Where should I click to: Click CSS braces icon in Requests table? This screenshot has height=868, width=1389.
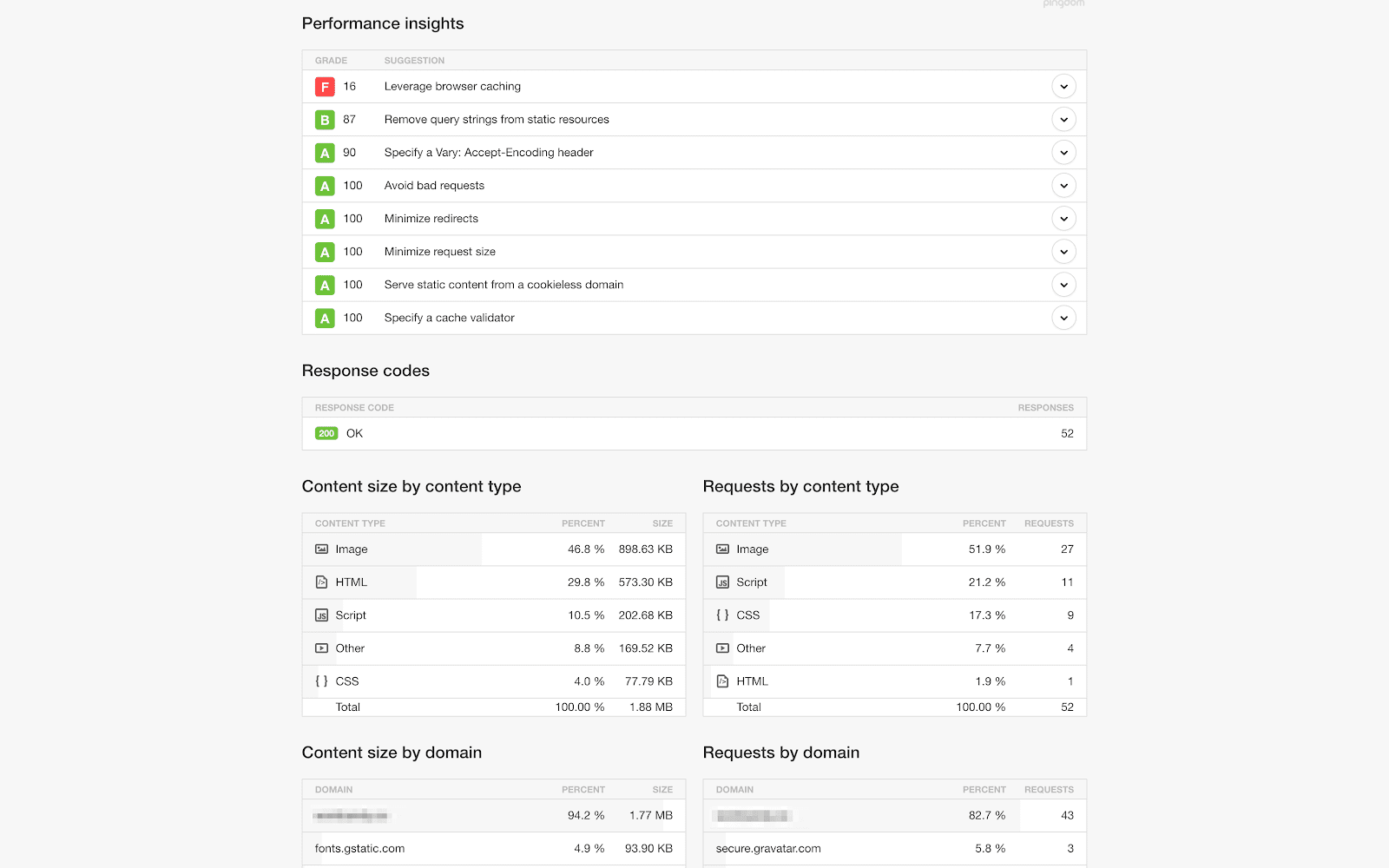(722, 615)
